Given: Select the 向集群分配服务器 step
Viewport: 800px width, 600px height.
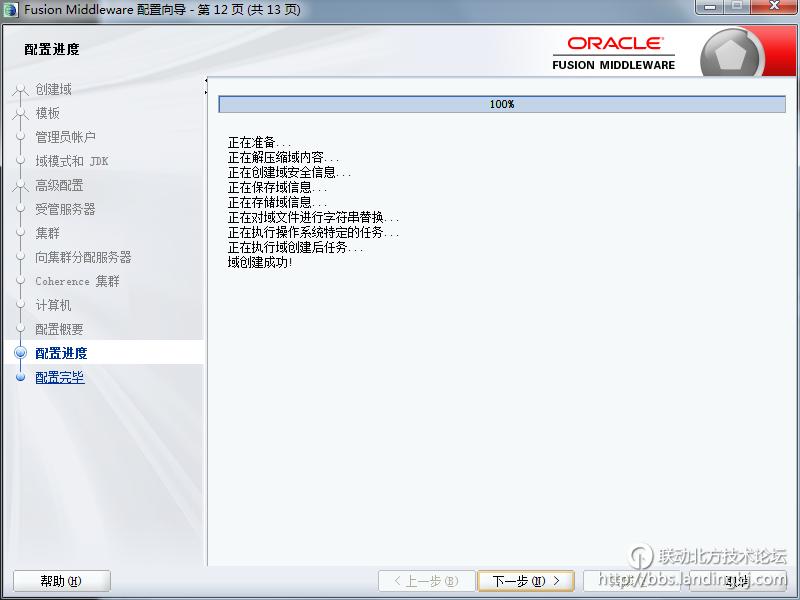Looking at the screenshot, I should (83, 257).
